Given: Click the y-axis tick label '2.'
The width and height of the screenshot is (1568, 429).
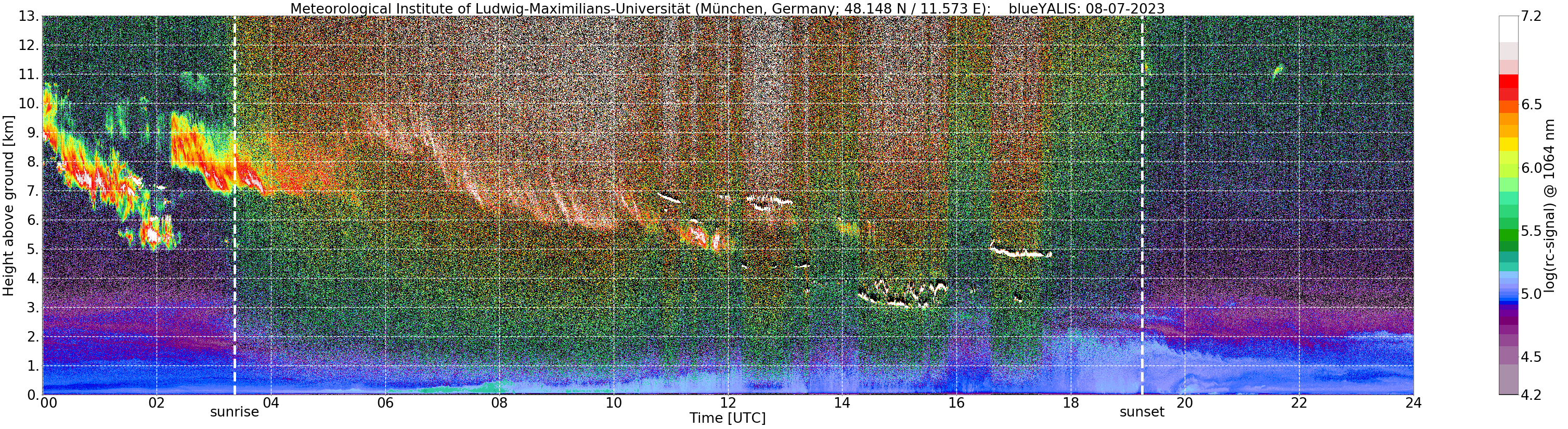Looking at the screenshot, I should click(33, 337).
